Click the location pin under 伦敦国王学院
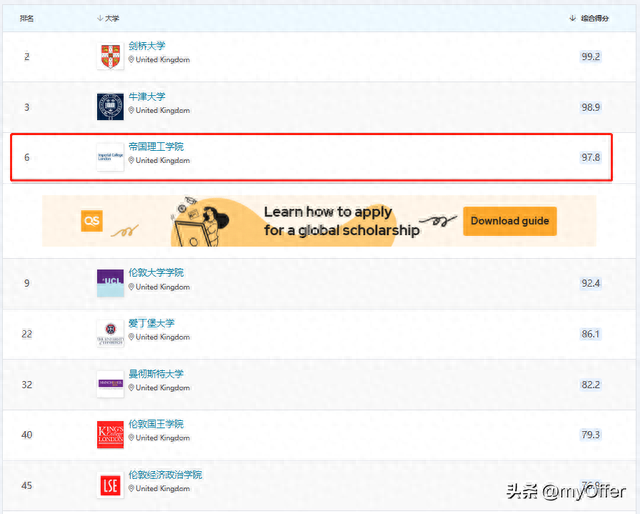The width and height of the screenshot is (640, 514). pos(131,438)
